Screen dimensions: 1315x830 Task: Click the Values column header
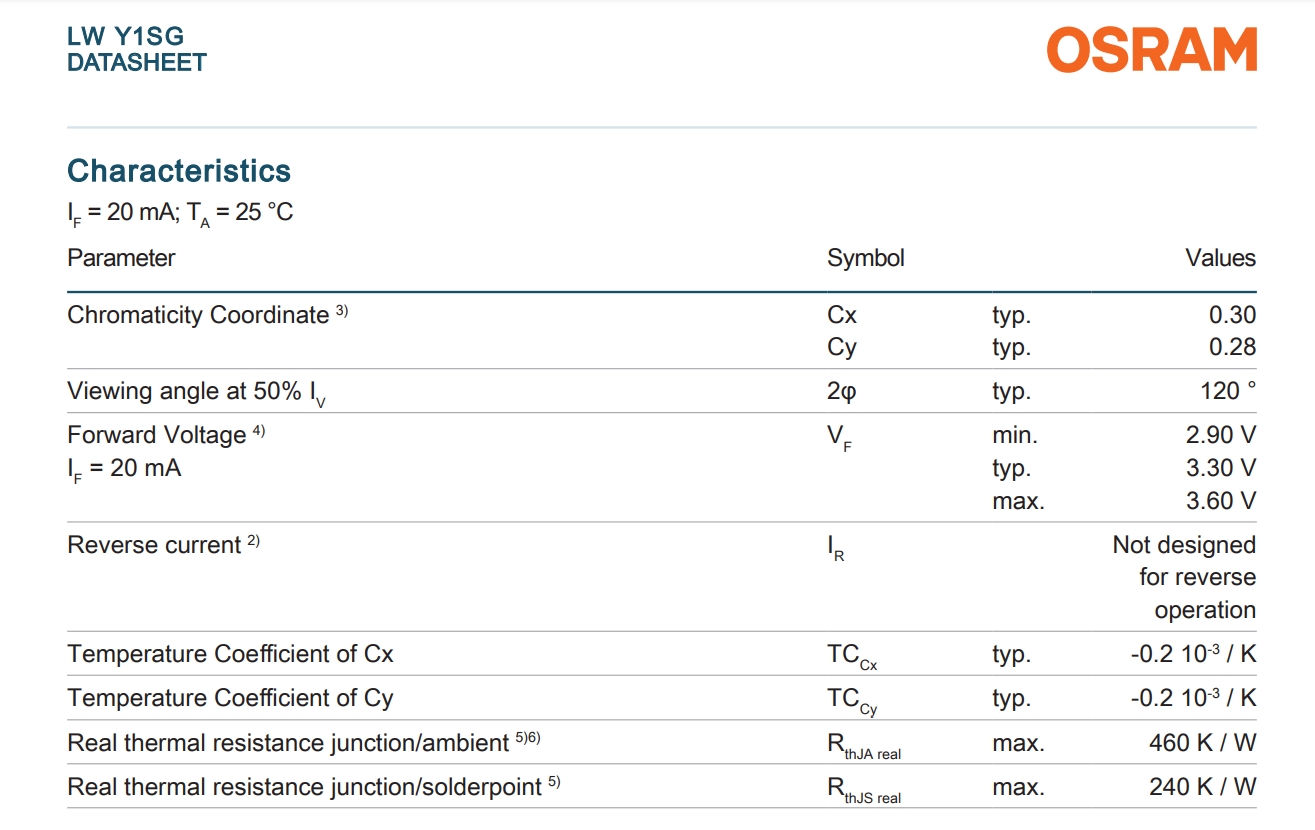[x=1221, y=258]
